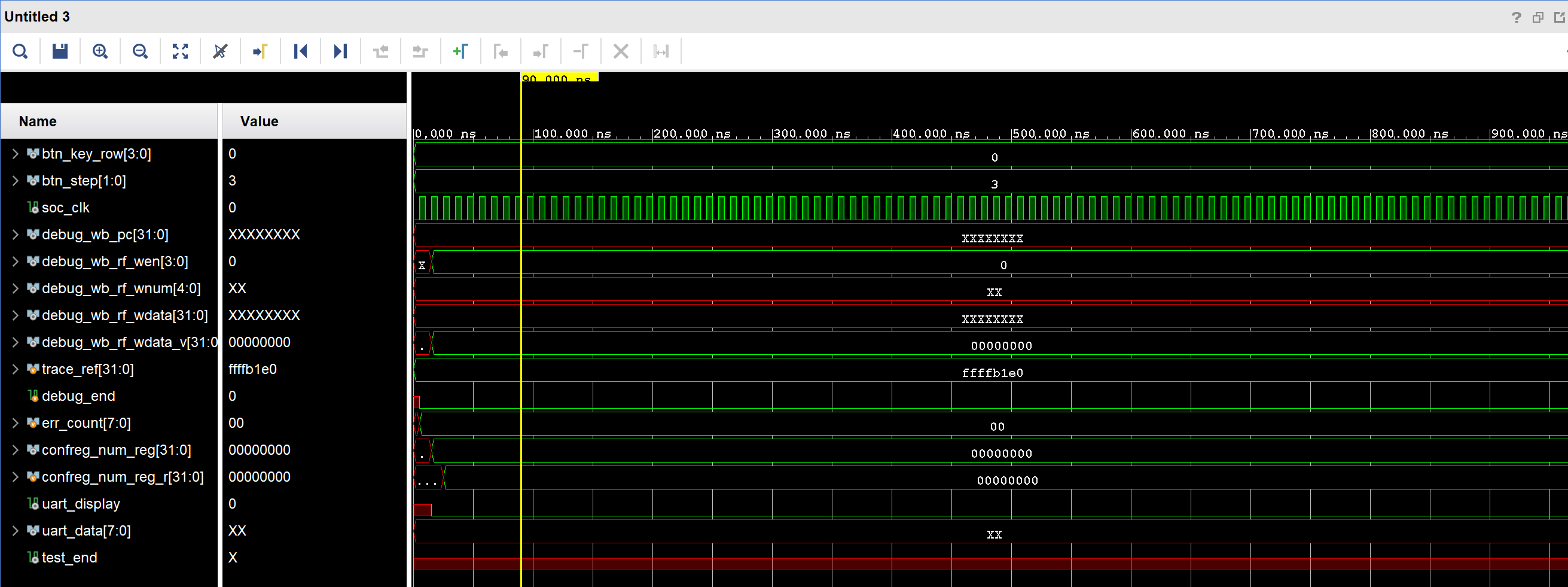This screenshot has width=1568, height=587.
Task: Expand btn_key_row[3:0] bus
Action: [15, 153]
